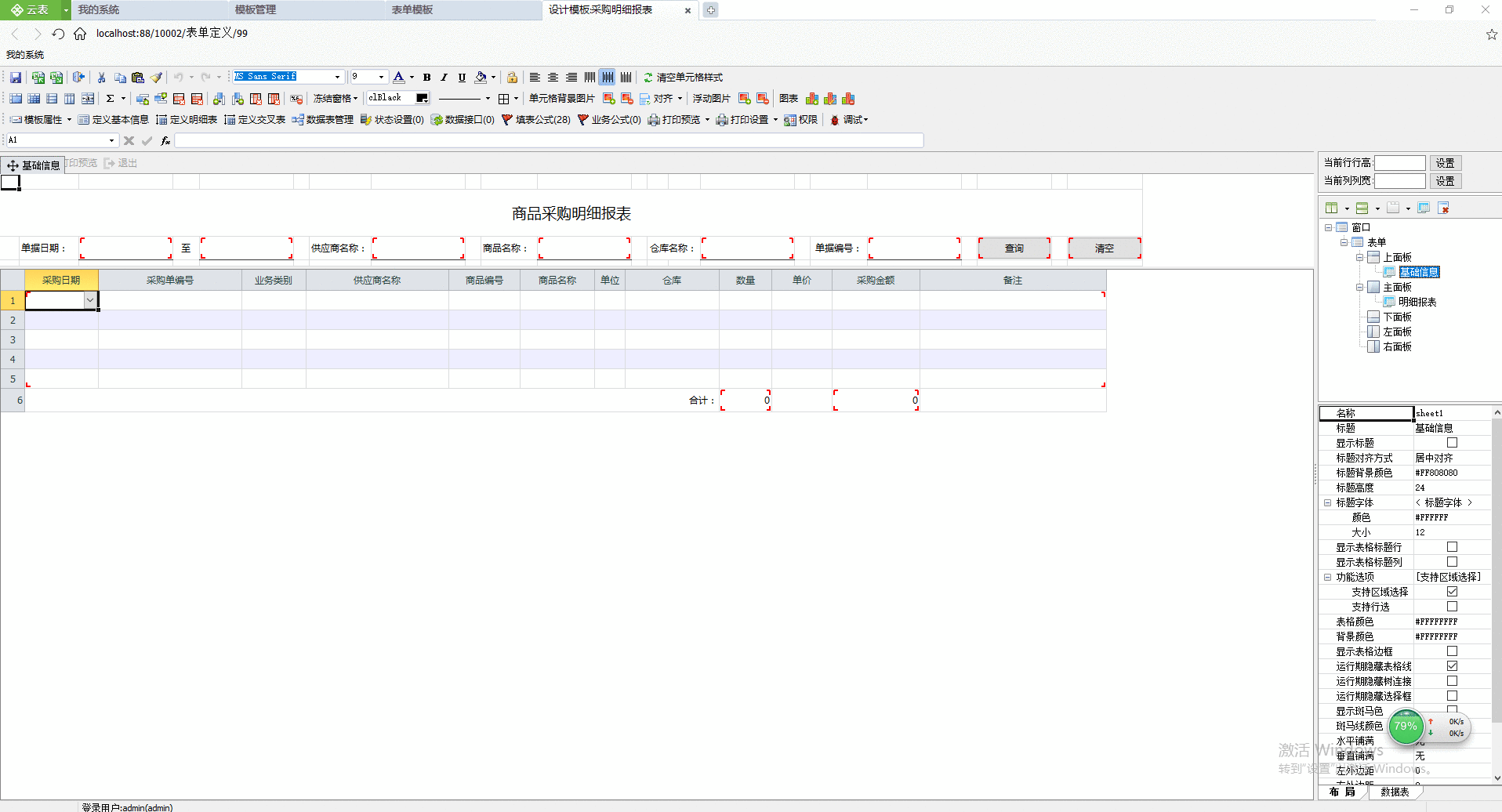Click the 查询 button
Screen dimensions: 1502x812
click(1014, 248)
